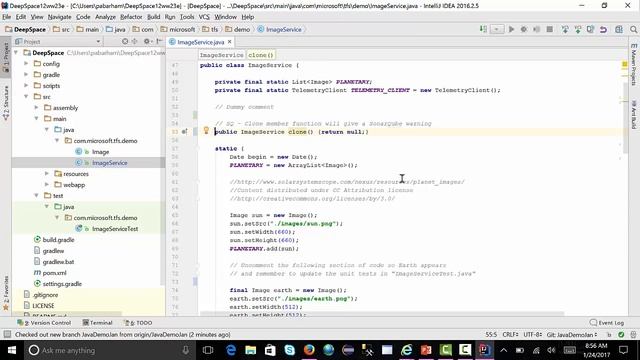The image size is (640, 360).
Task: Open the Refactor menu
Action: [x=131, y=17]
